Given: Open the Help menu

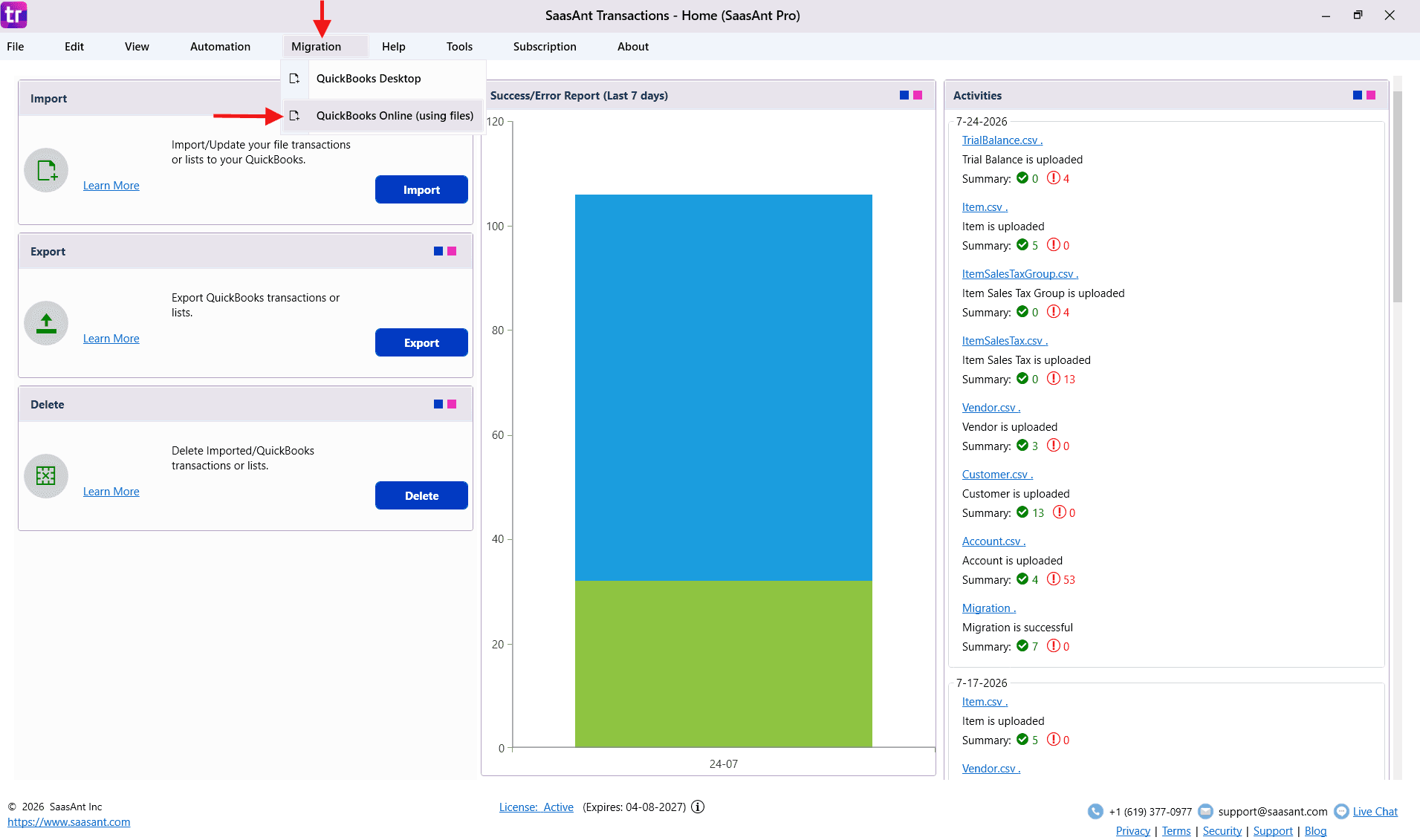Looking at the screenshot, I should coord(394,46).
